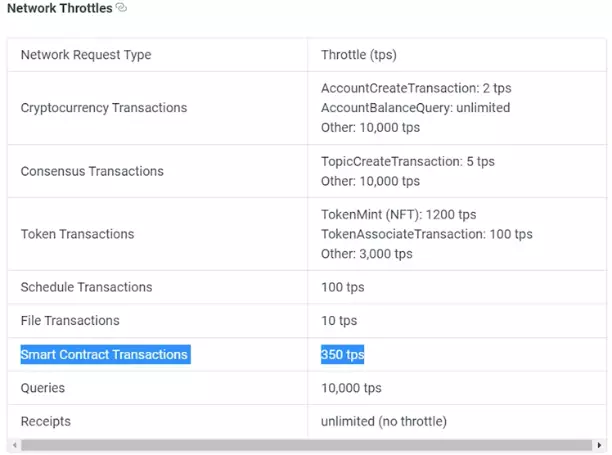The width and height of the screenshot is (612, 455).
Task: Click the highlighted 350 tps value
Action: 342,354
